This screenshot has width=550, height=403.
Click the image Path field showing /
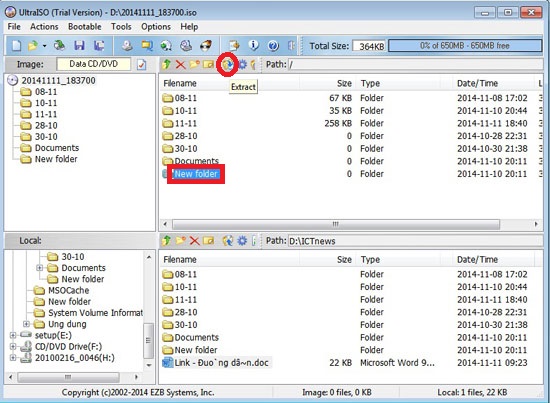pos(415,65)
